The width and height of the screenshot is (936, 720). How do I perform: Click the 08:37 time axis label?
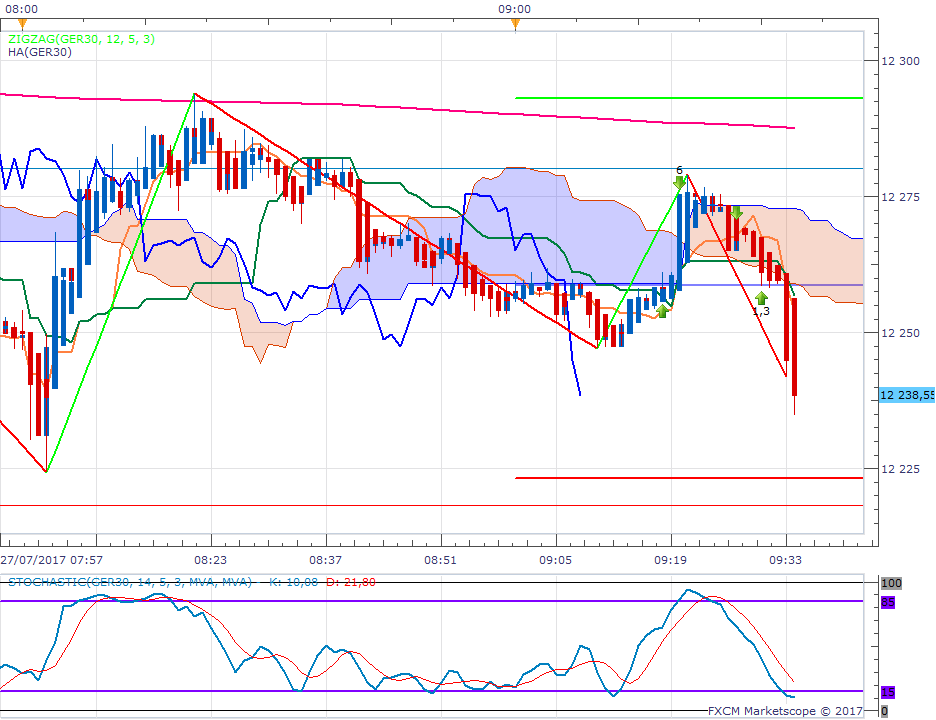pyautogui.click(x=326, y=561)
